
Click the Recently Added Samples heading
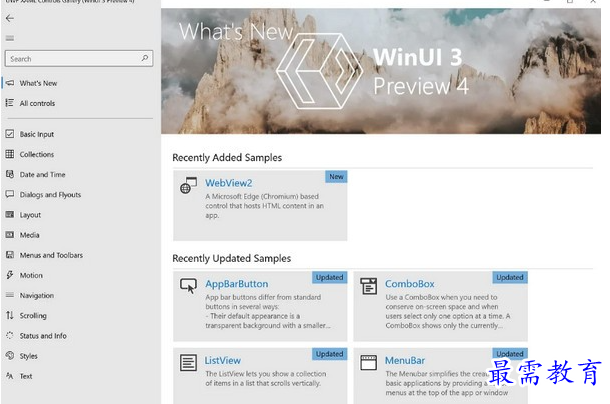click(x=227, y=158)
